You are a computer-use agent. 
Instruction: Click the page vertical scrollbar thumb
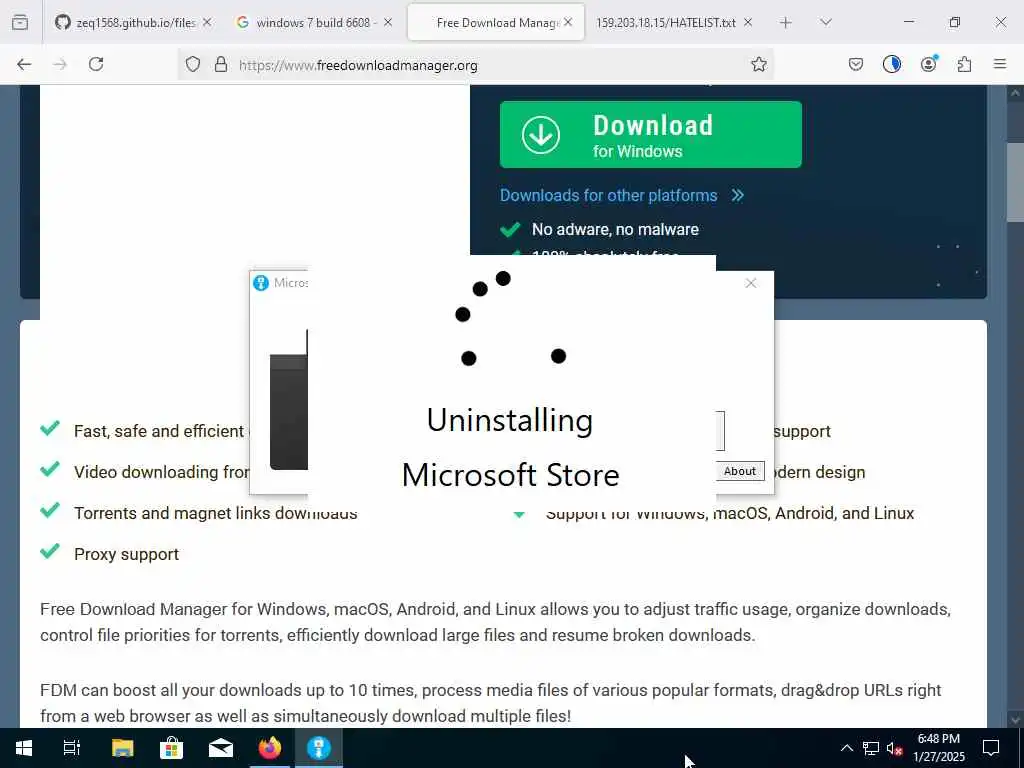tap(1015, 183)
